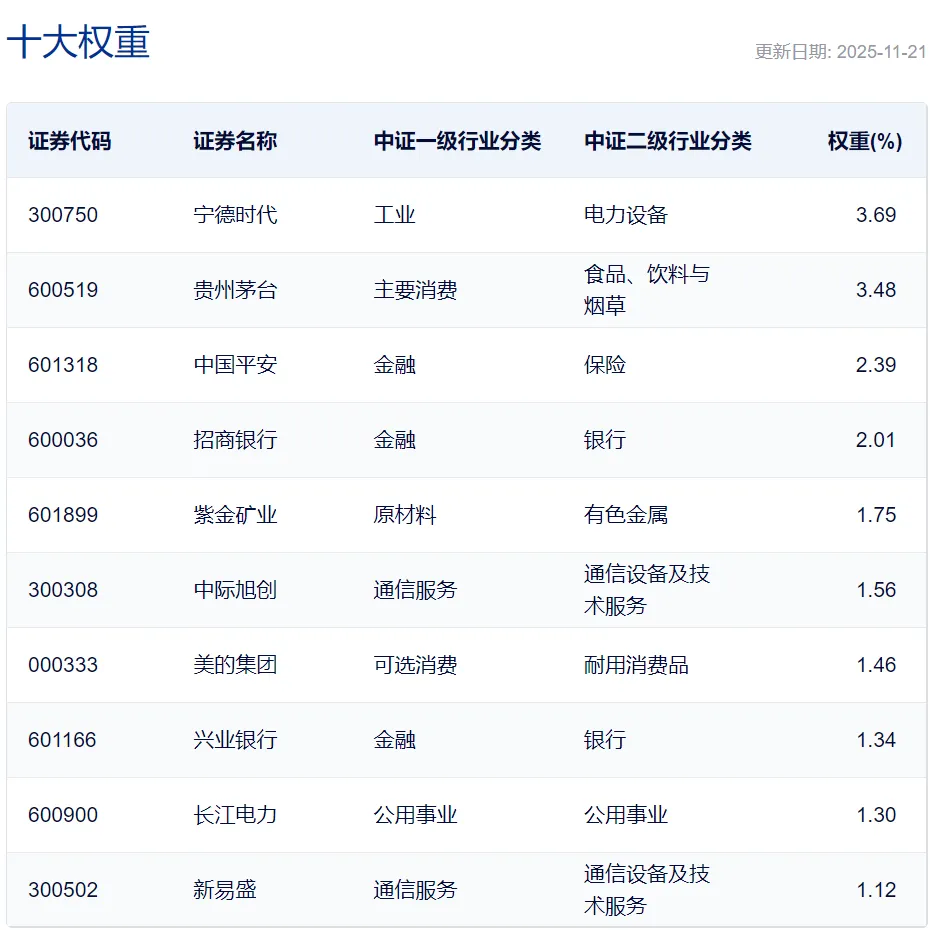Click 工业 in the 宁德时代 row
Viewport: 930px width, 930px height.
click(x=394, y=215)
